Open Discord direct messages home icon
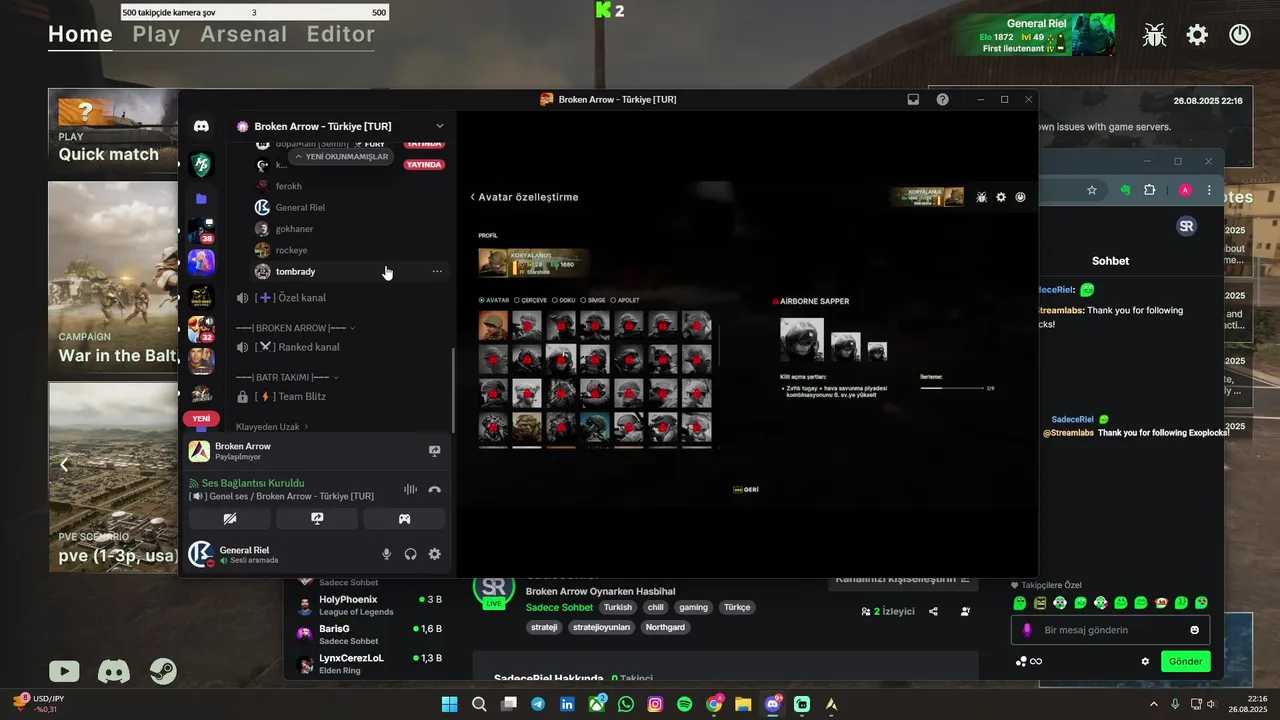Viewport: 1280px width, 720px height. 201,126
